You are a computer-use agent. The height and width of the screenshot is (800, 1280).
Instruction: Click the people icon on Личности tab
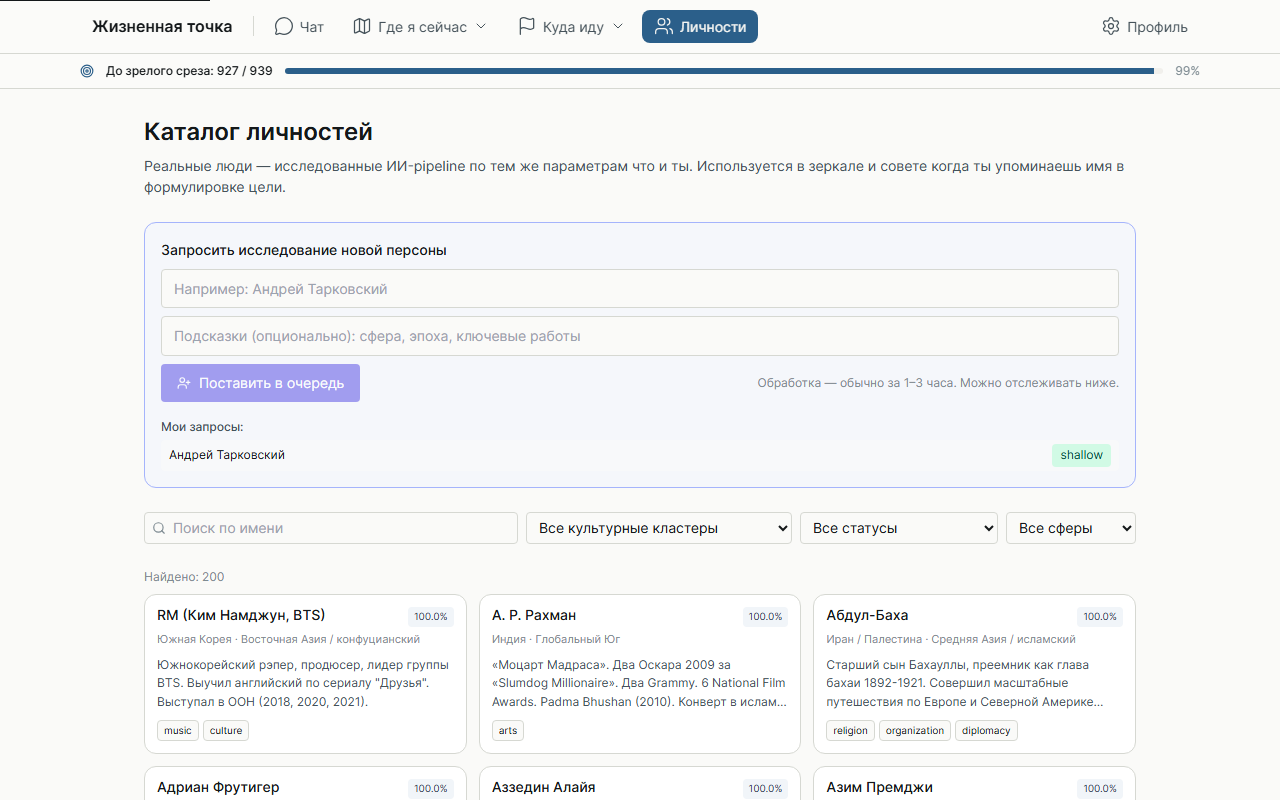[664, 27]
